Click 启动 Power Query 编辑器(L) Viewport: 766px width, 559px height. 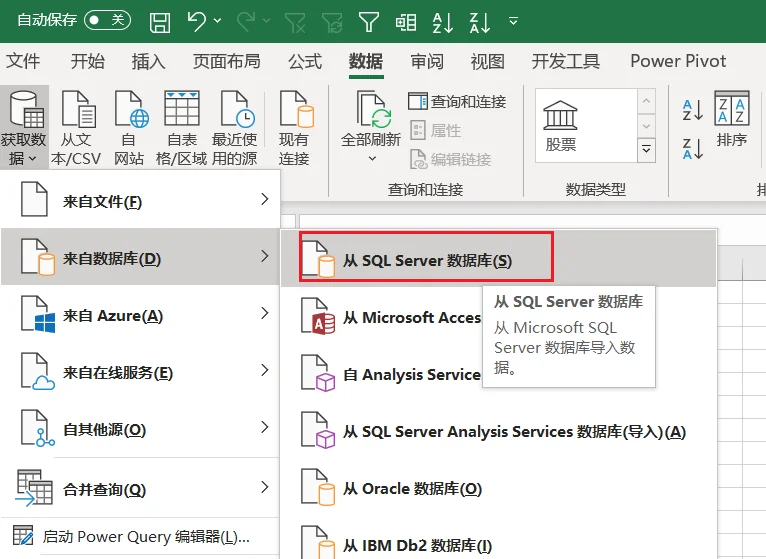point(140,536)
